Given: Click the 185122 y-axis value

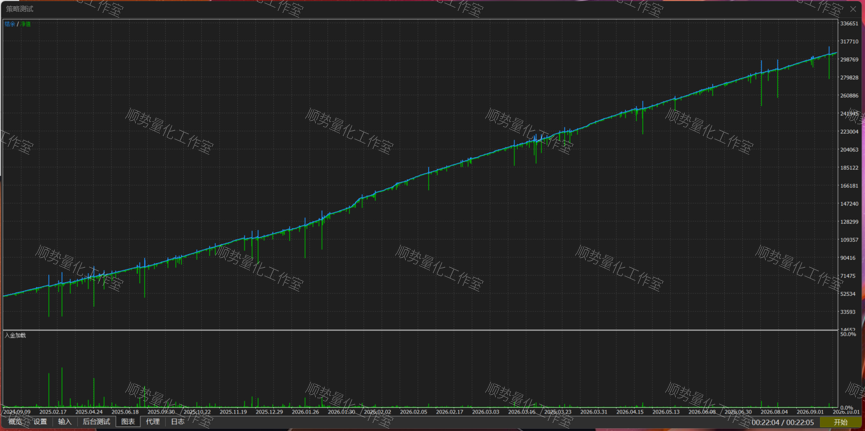Looking at the screenshot, I should point(849,168).
